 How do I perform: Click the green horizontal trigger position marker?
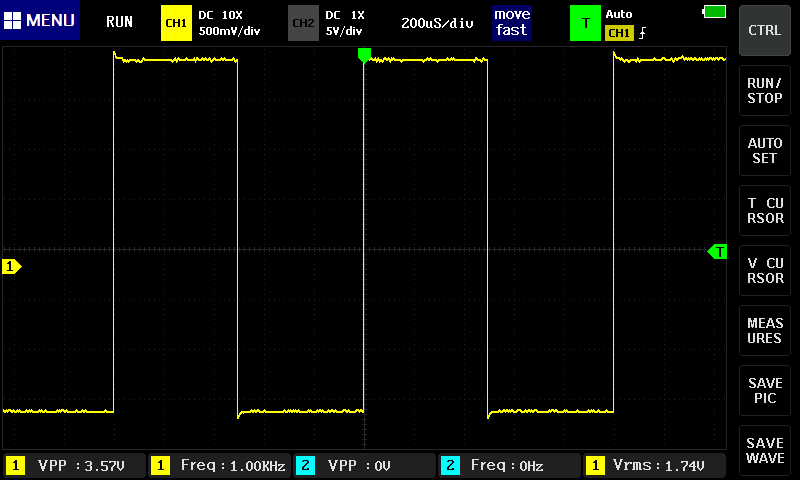click(x=364, y=55)
